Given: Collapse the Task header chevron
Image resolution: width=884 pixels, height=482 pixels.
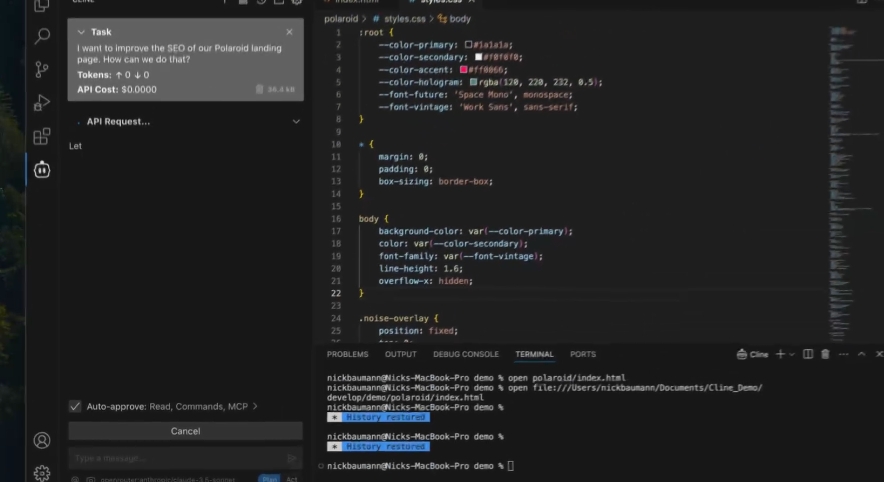Looking at the screenshot, I should (81, 32).
